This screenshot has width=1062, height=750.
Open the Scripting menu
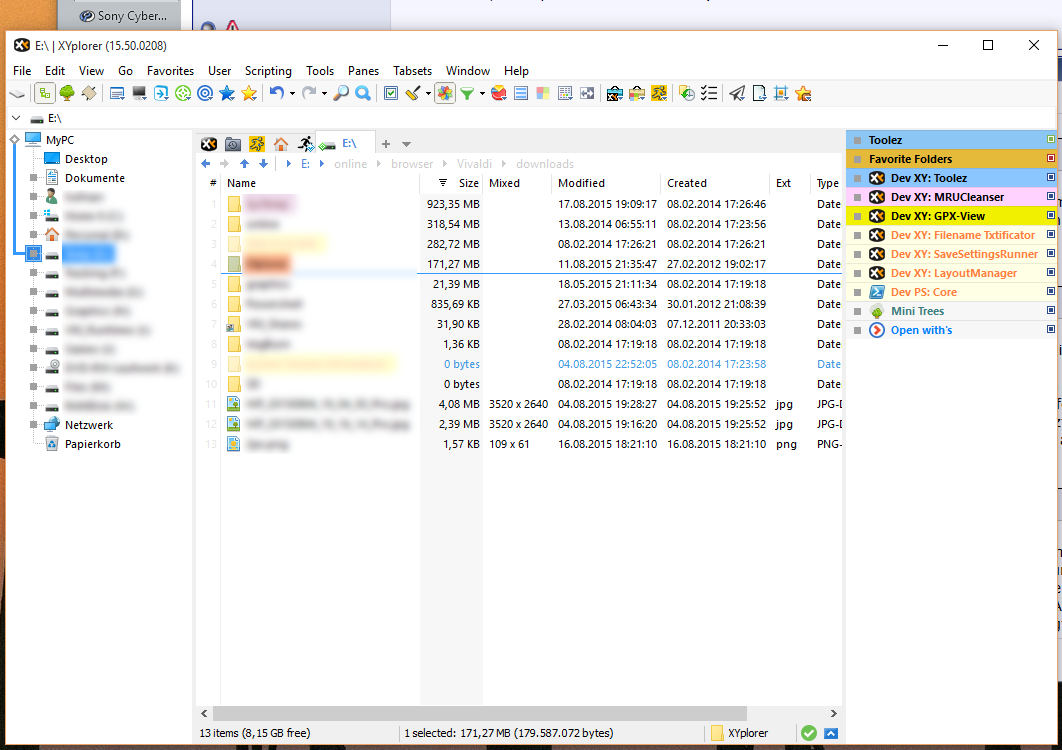click(x=268, y=71)
